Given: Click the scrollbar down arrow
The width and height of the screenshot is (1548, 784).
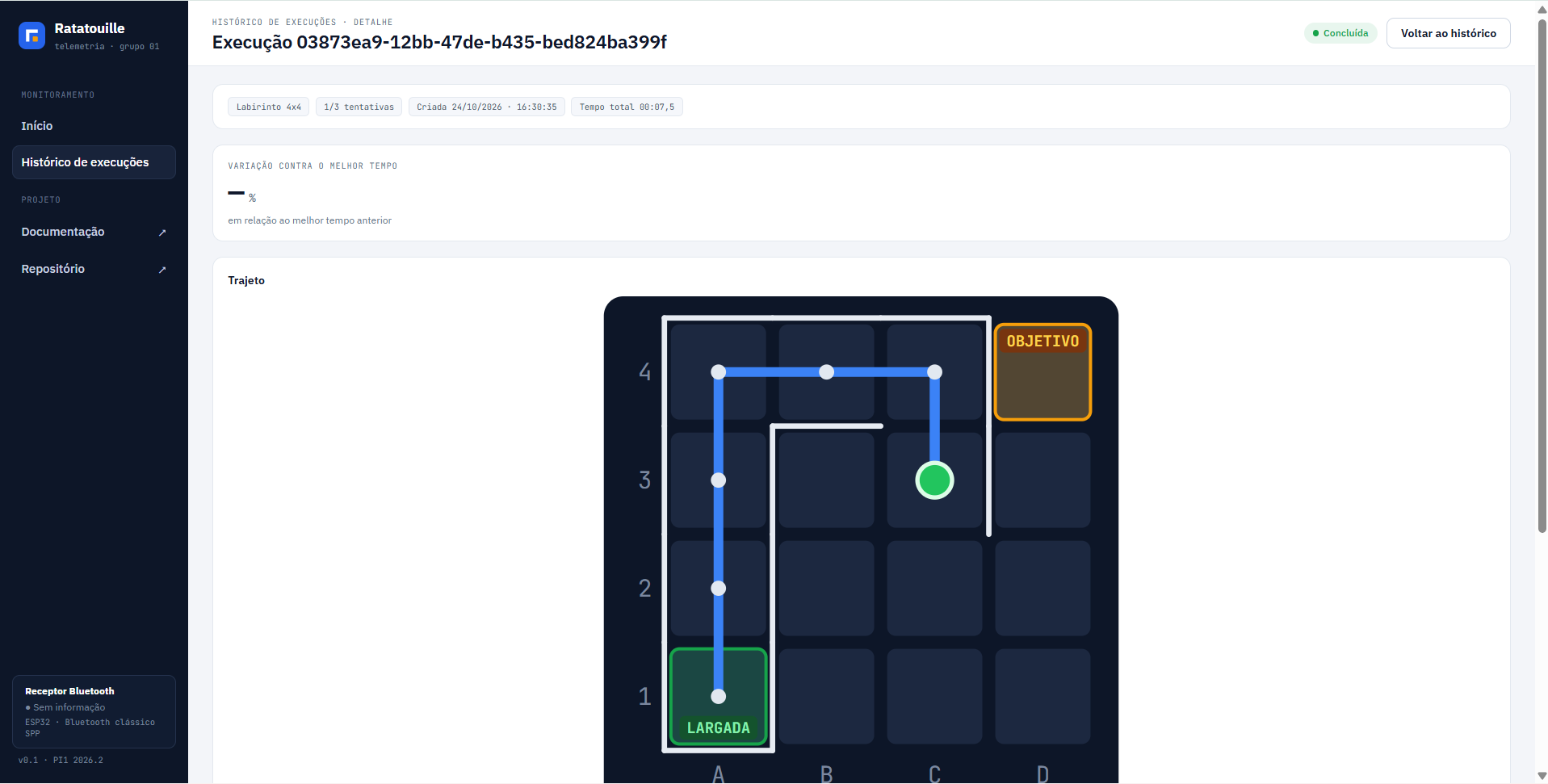Looking at the screenshot, I should pyautogui.click(x=1542, y=776).
